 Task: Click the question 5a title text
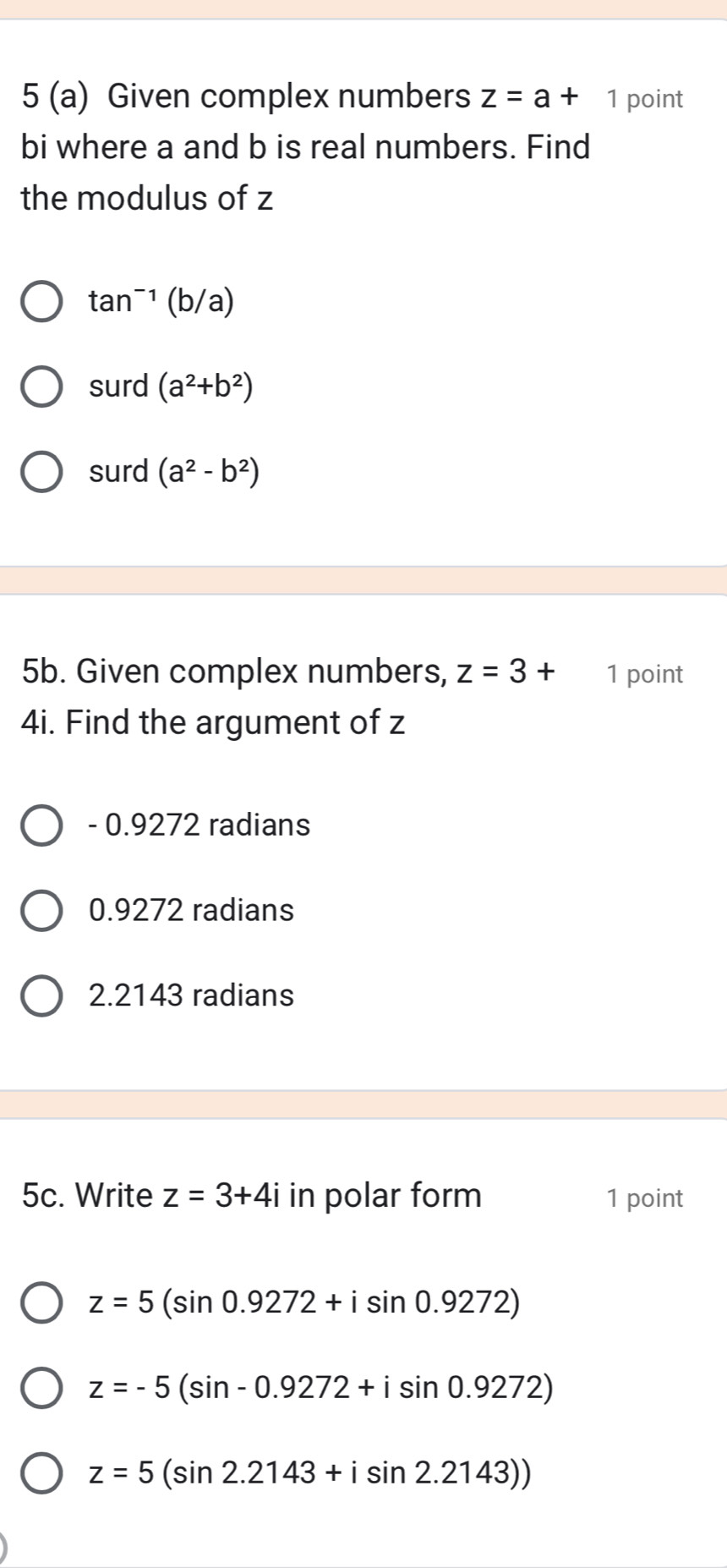(x=296, y=147)
